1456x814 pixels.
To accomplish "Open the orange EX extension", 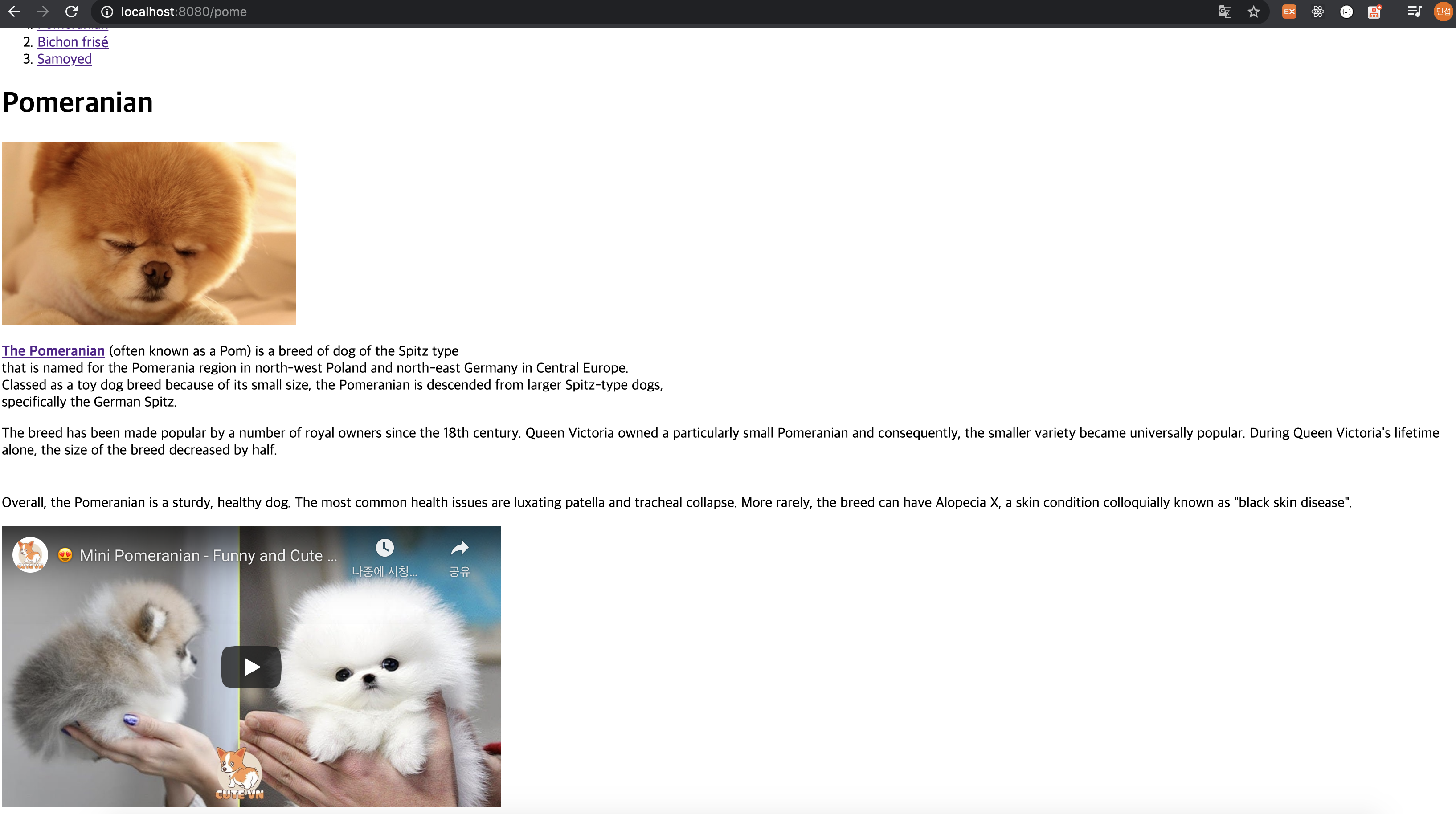I will (1289, 12).
